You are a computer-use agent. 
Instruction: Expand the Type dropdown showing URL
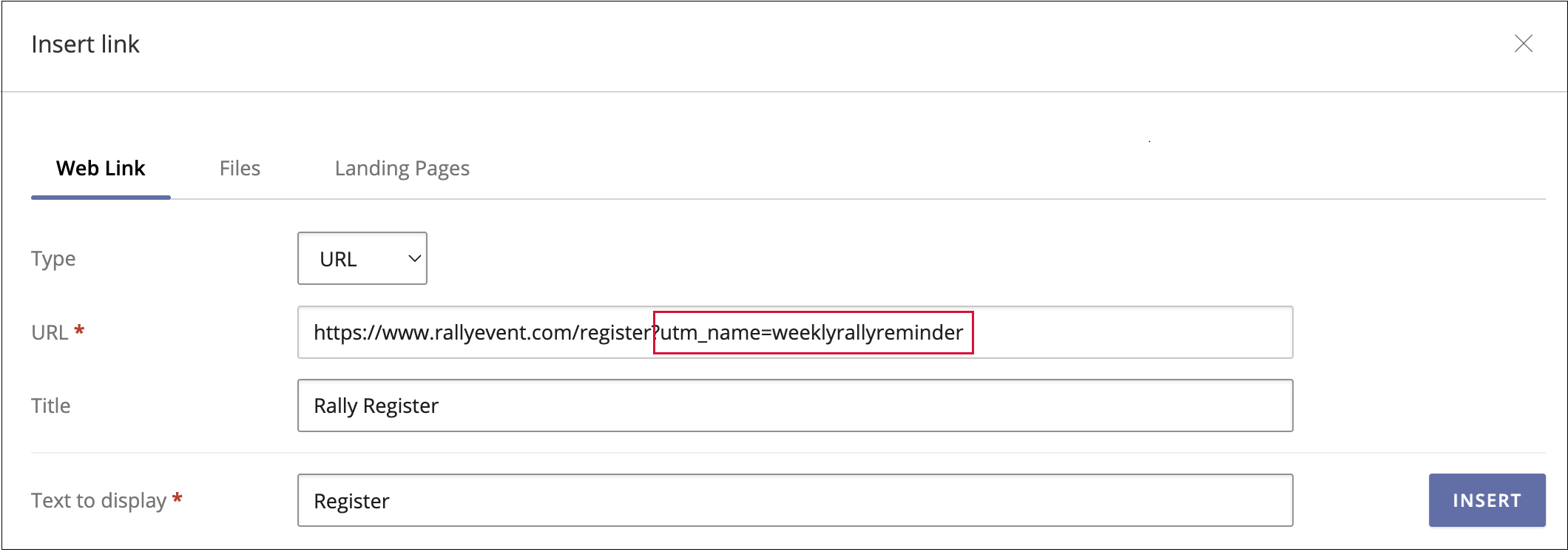click(x=362, y=258)
